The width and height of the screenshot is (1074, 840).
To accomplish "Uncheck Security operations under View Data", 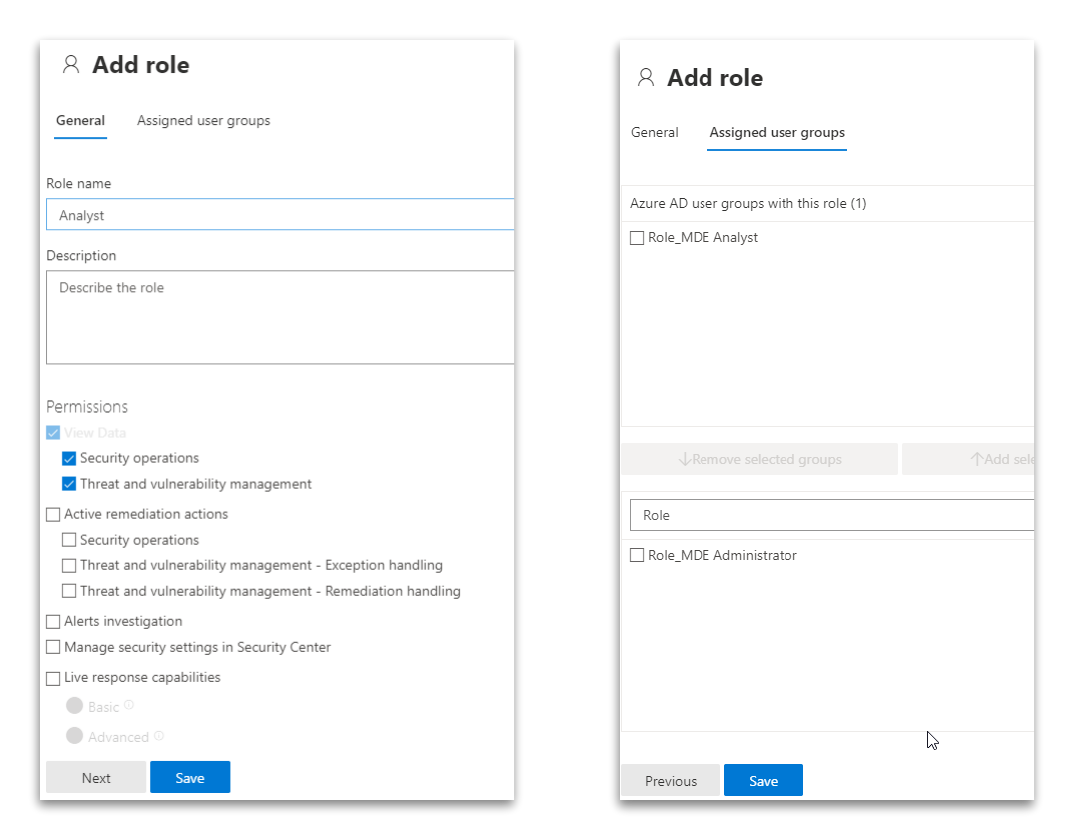I will 69,458.
